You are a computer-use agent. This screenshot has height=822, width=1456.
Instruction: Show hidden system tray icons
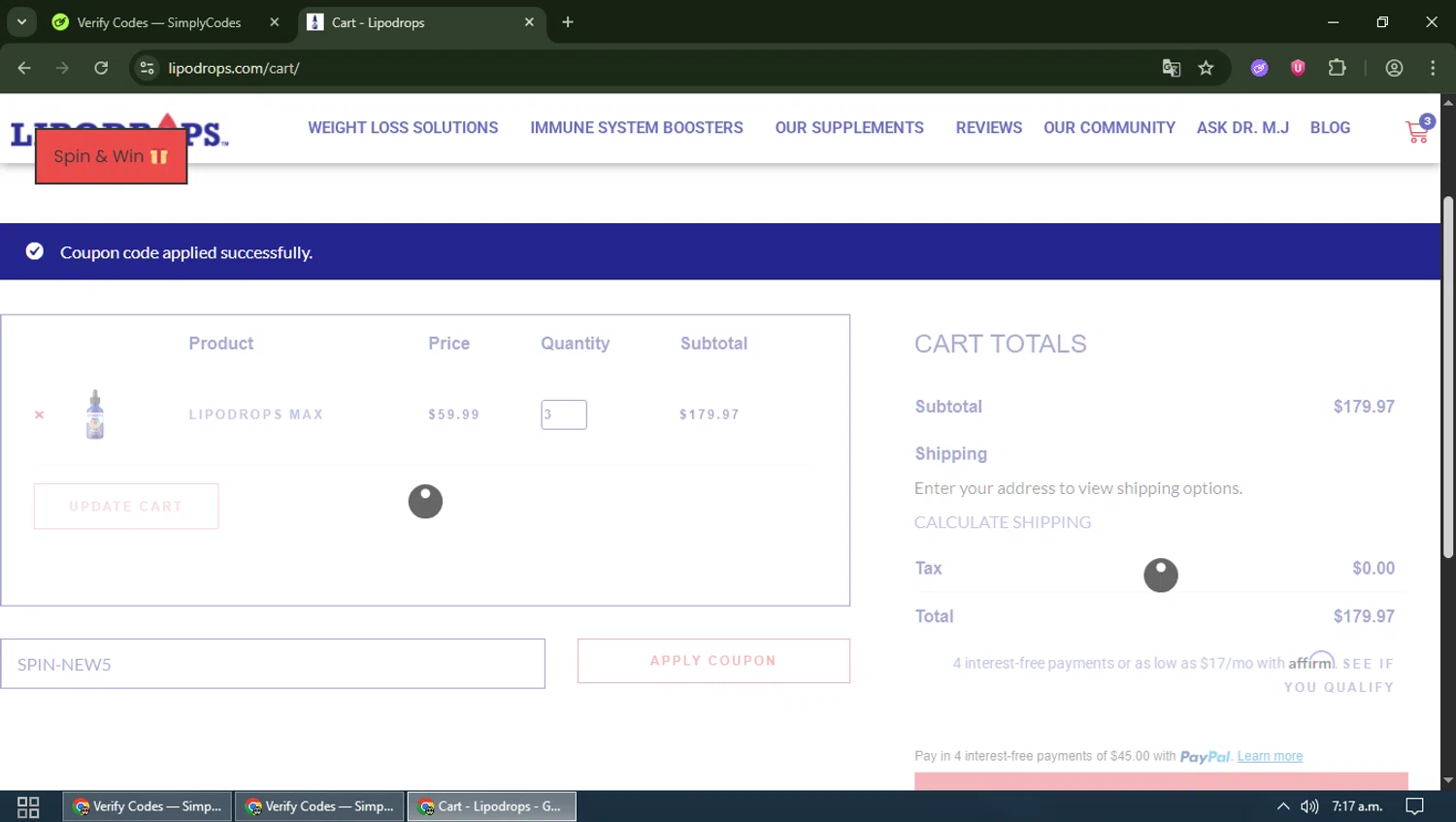click(1283, 806)
